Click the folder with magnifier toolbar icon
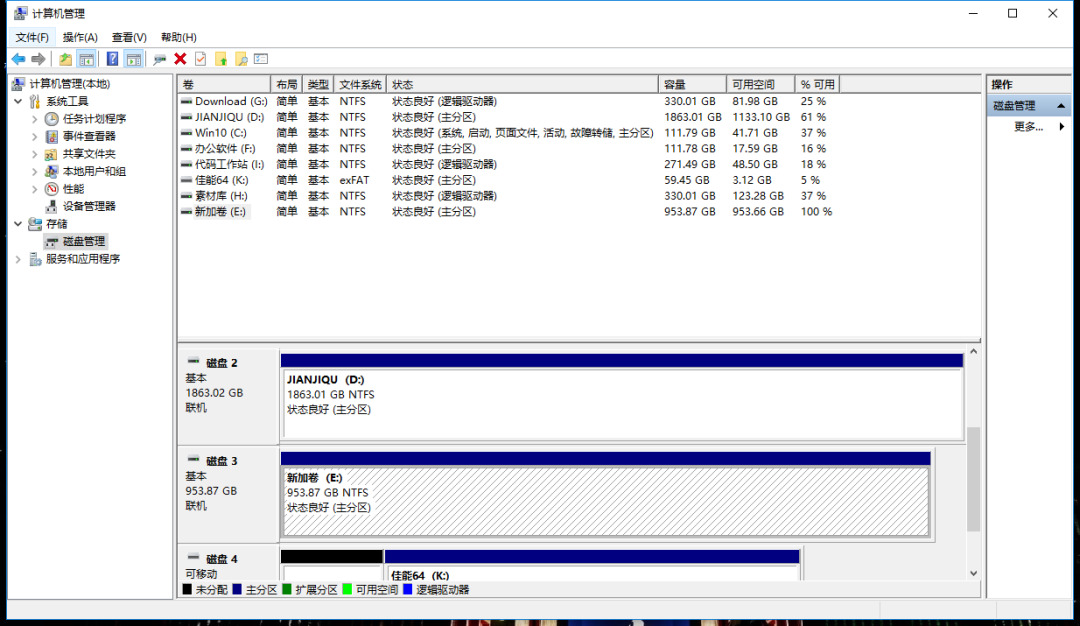Image resolution: width=1080 pixels, height=626 pixels. click(x=241, y=59)
